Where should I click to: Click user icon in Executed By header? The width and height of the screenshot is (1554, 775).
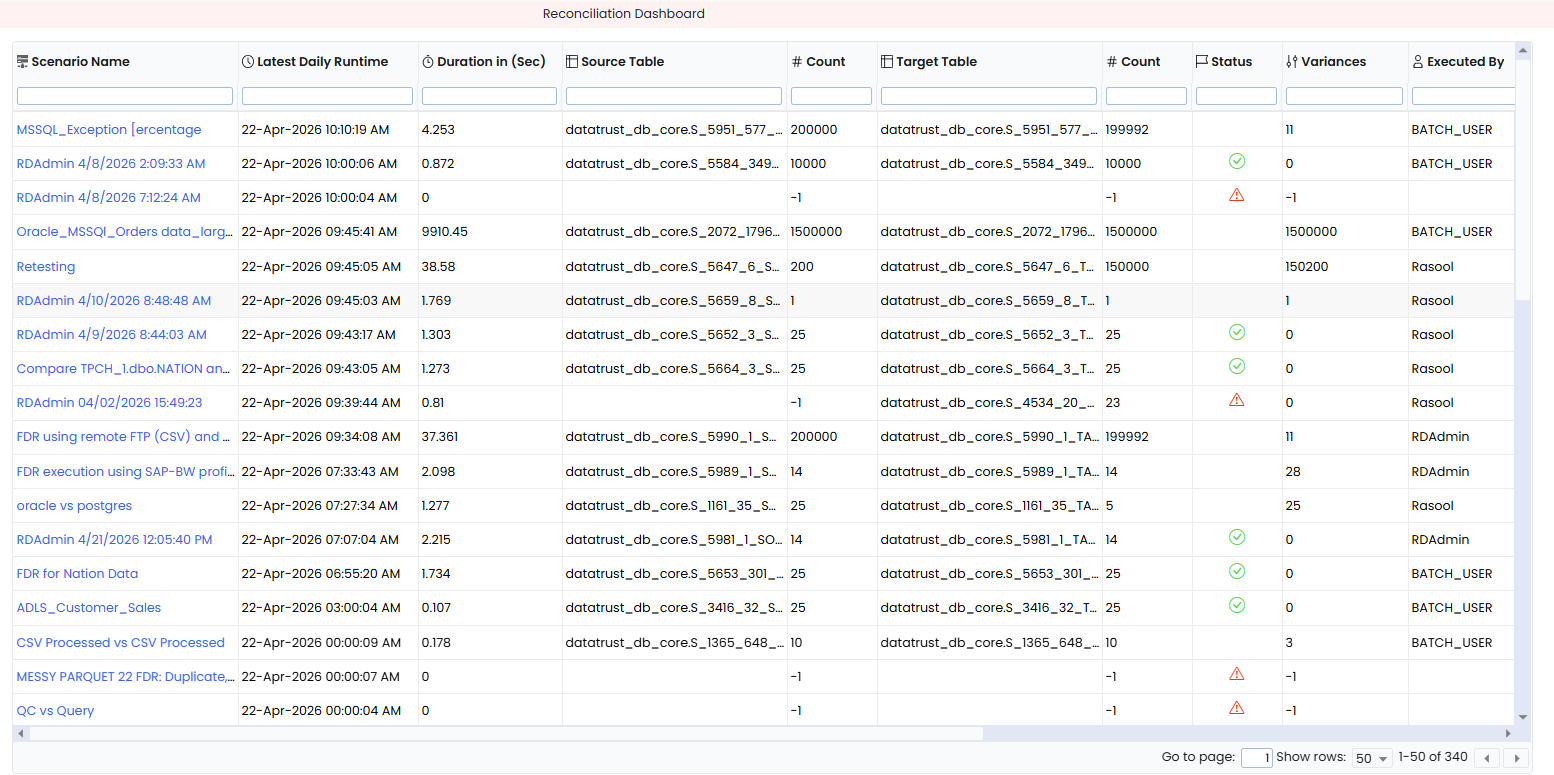pyautogui.click(x=1418, y=62)
